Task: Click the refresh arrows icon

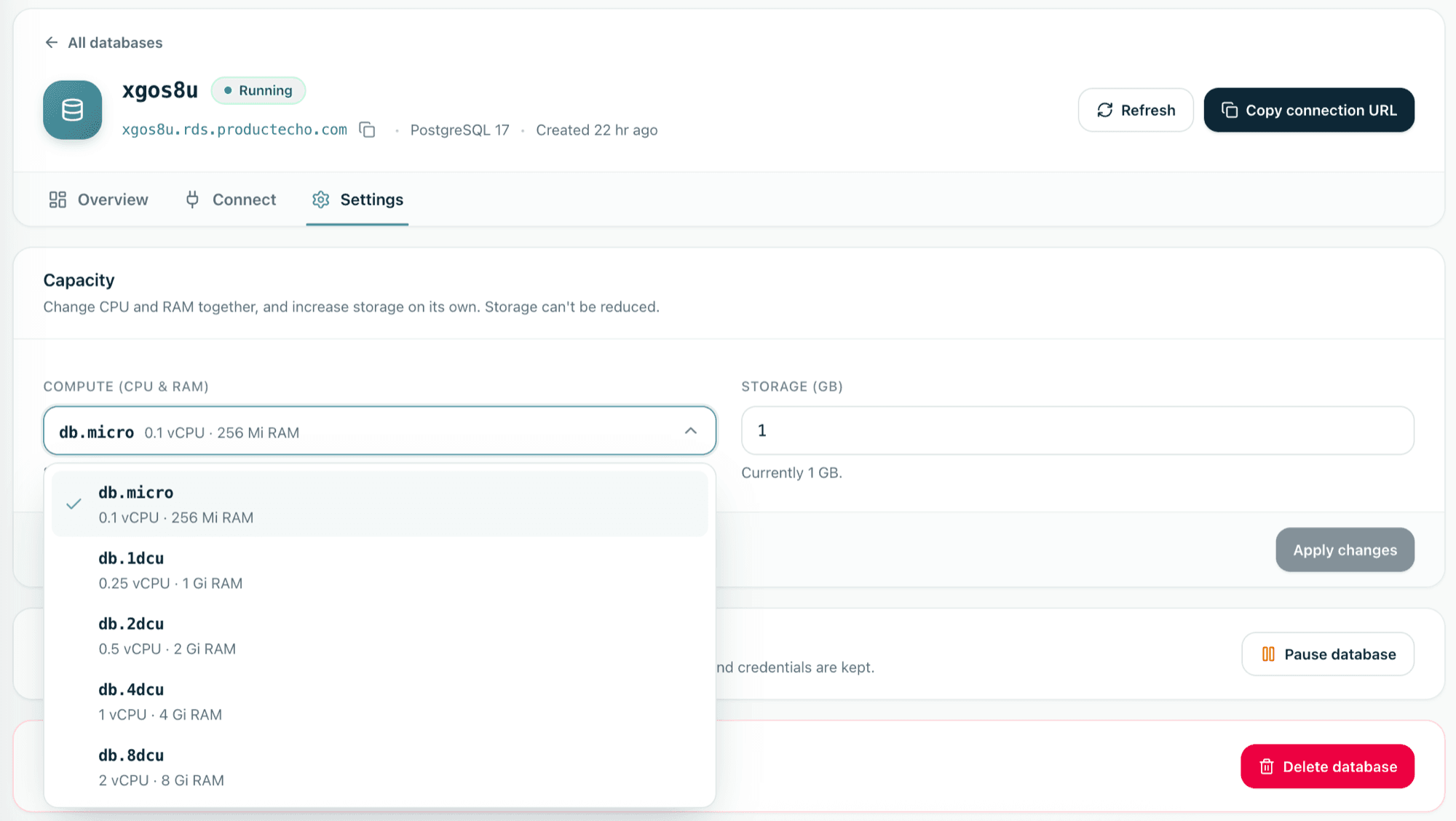Action: tap(1104, 110)
